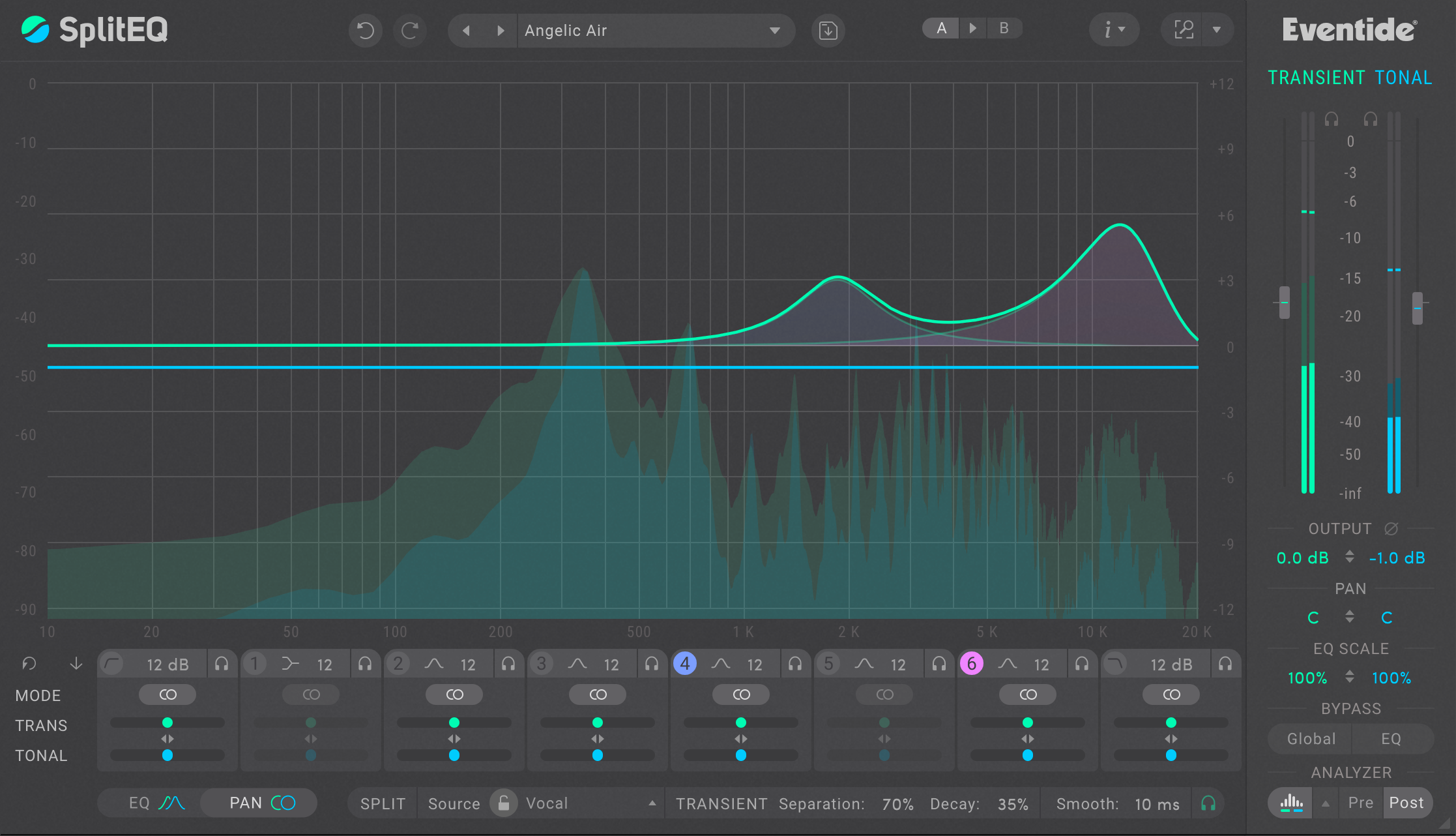Solo band 4 using its headphone icon

pos(795,663)
